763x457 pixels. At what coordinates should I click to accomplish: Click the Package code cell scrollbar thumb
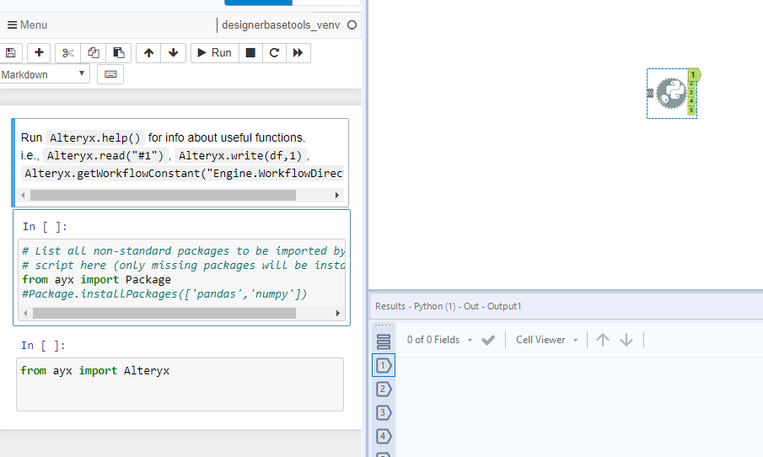pos(164,313)
